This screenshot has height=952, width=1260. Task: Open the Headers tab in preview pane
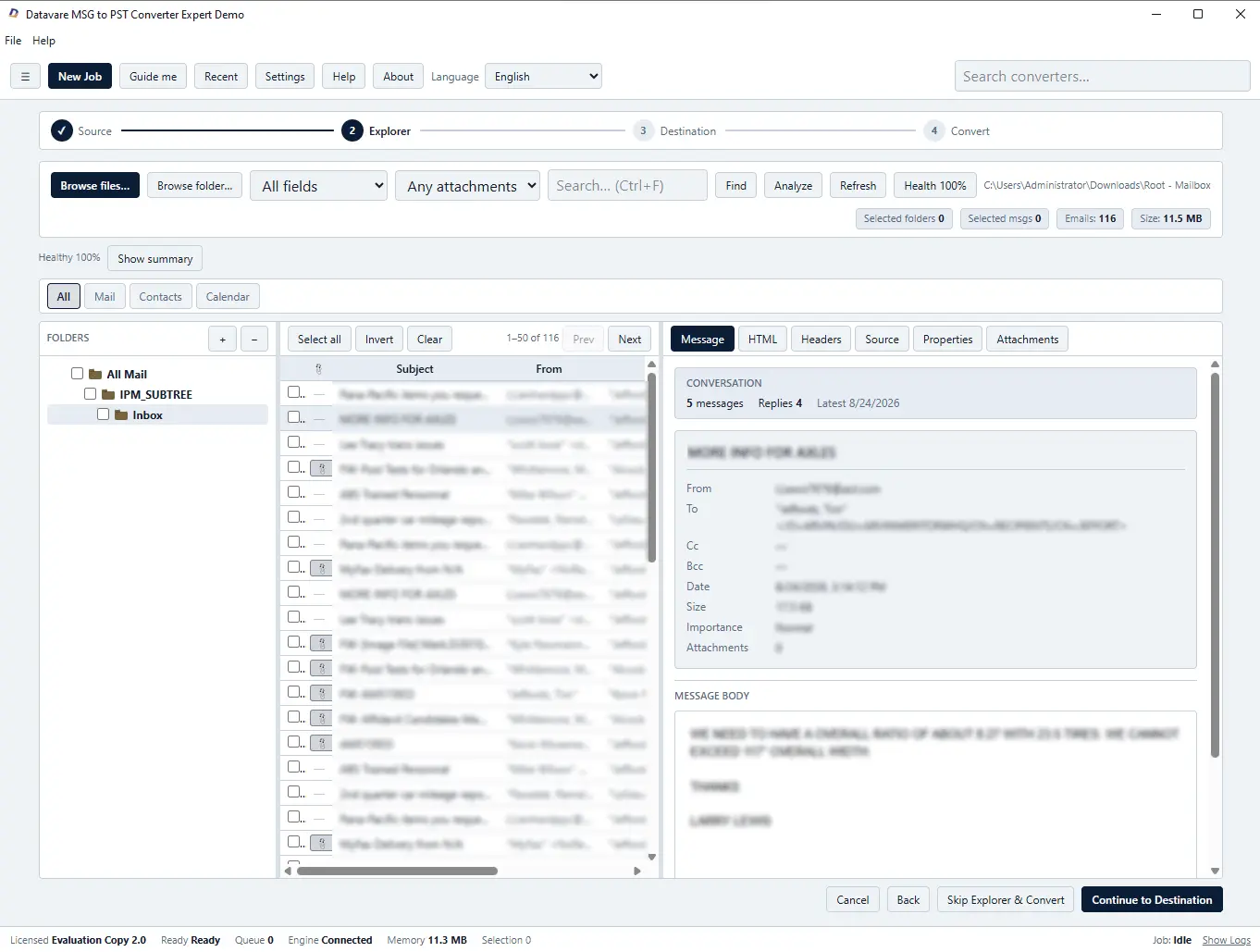pyautogui.click(x=821, y=340)
